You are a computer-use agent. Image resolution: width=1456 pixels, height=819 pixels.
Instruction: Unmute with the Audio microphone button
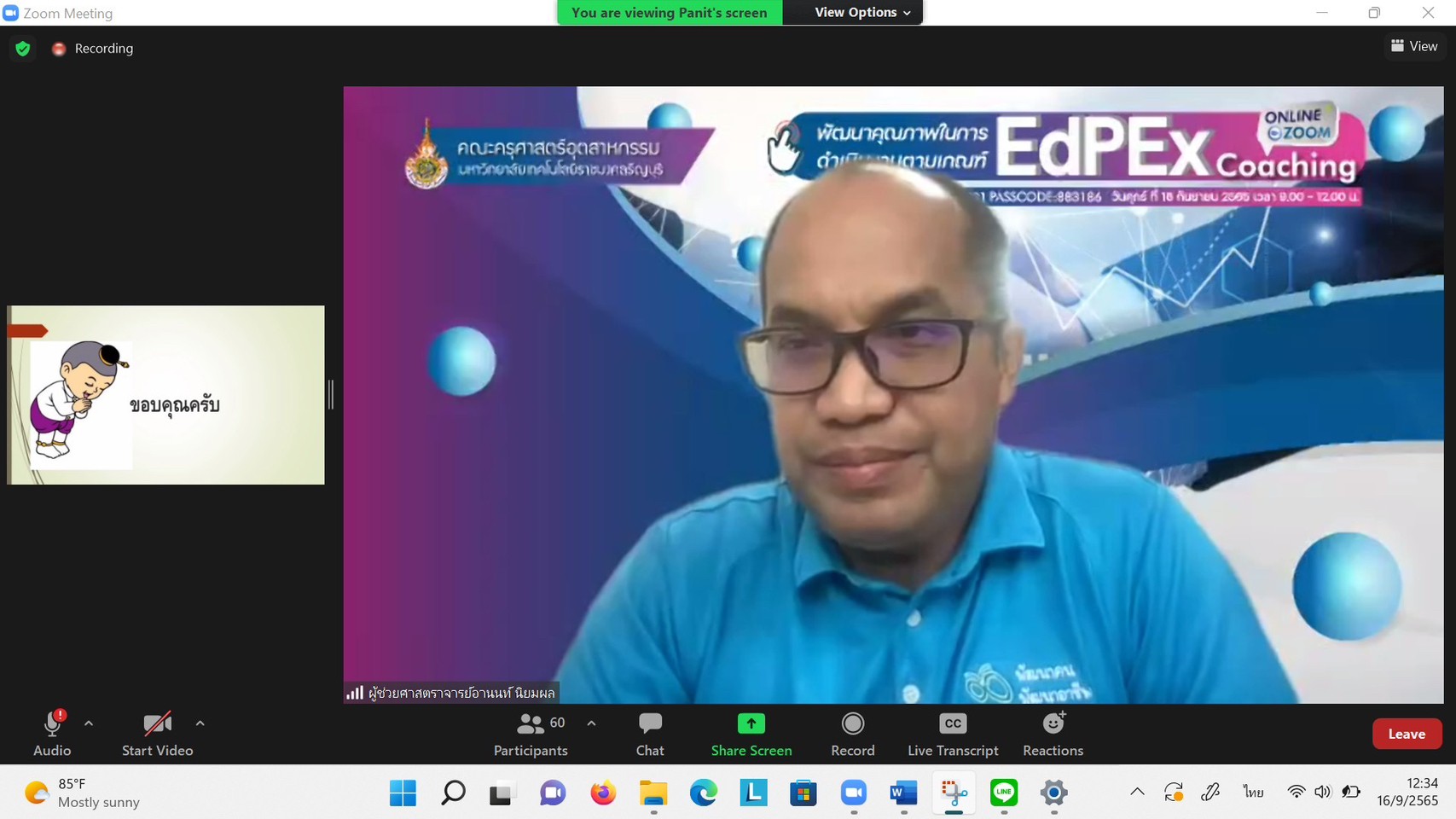[52, 734]
